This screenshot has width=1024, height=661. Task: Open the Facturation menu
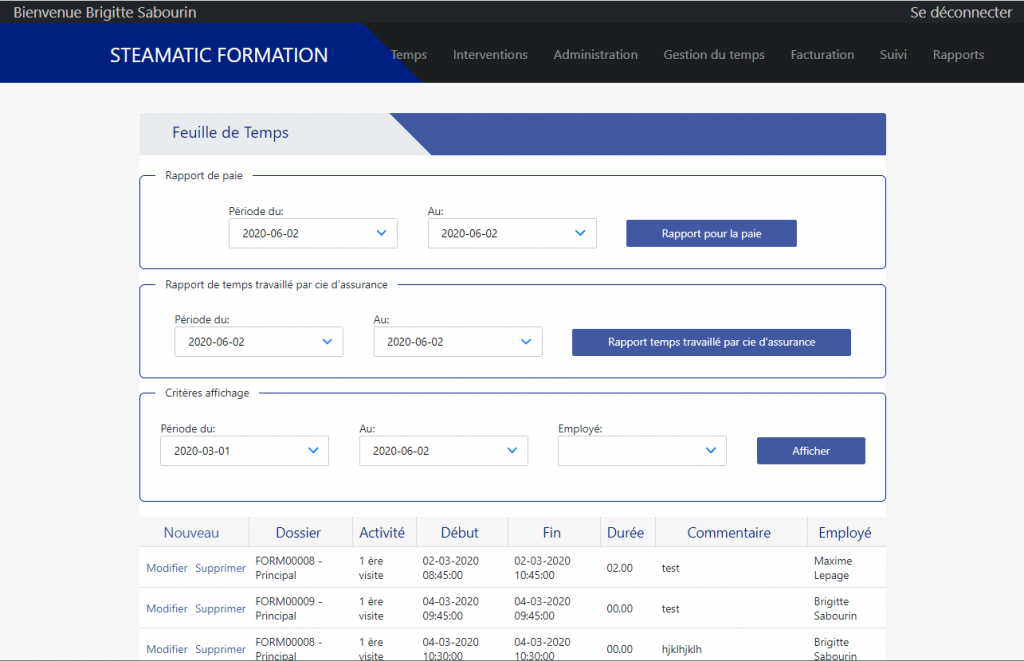coord(822,55)
